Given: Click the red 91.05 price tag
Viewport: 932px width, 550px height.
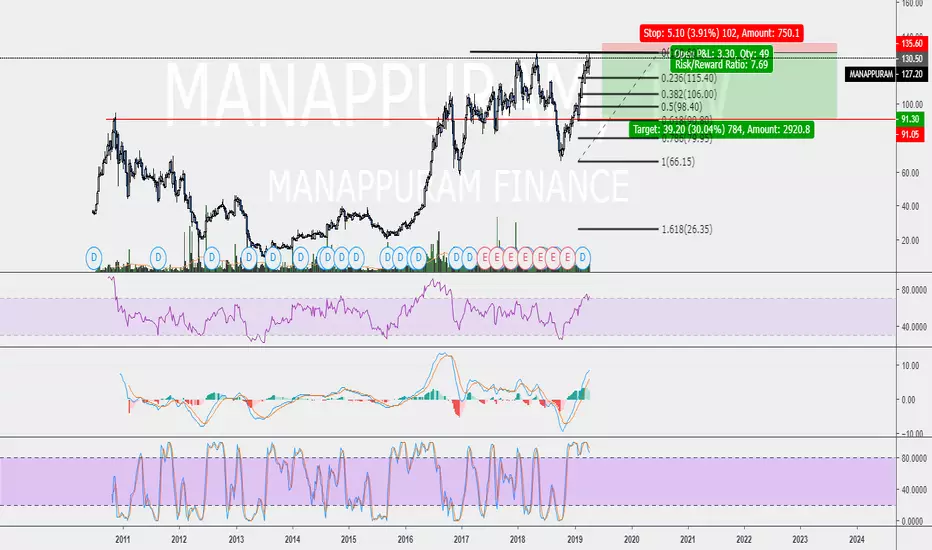Looking at the screenshot, I should (911, 134).
